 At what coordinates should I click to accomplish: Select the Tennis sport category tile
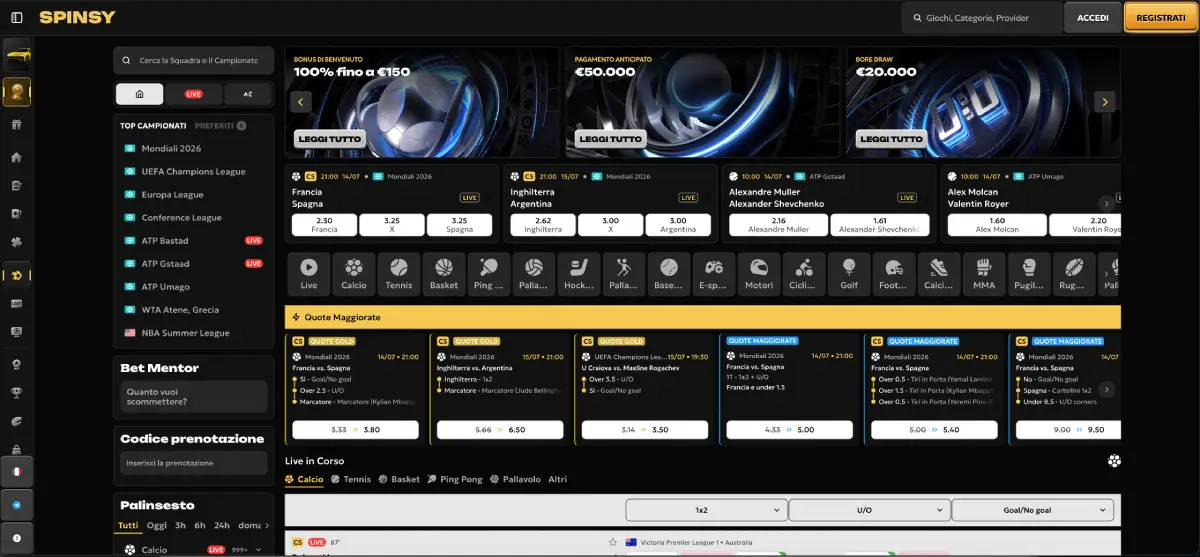pyautogui.click(x=399, y=273)
